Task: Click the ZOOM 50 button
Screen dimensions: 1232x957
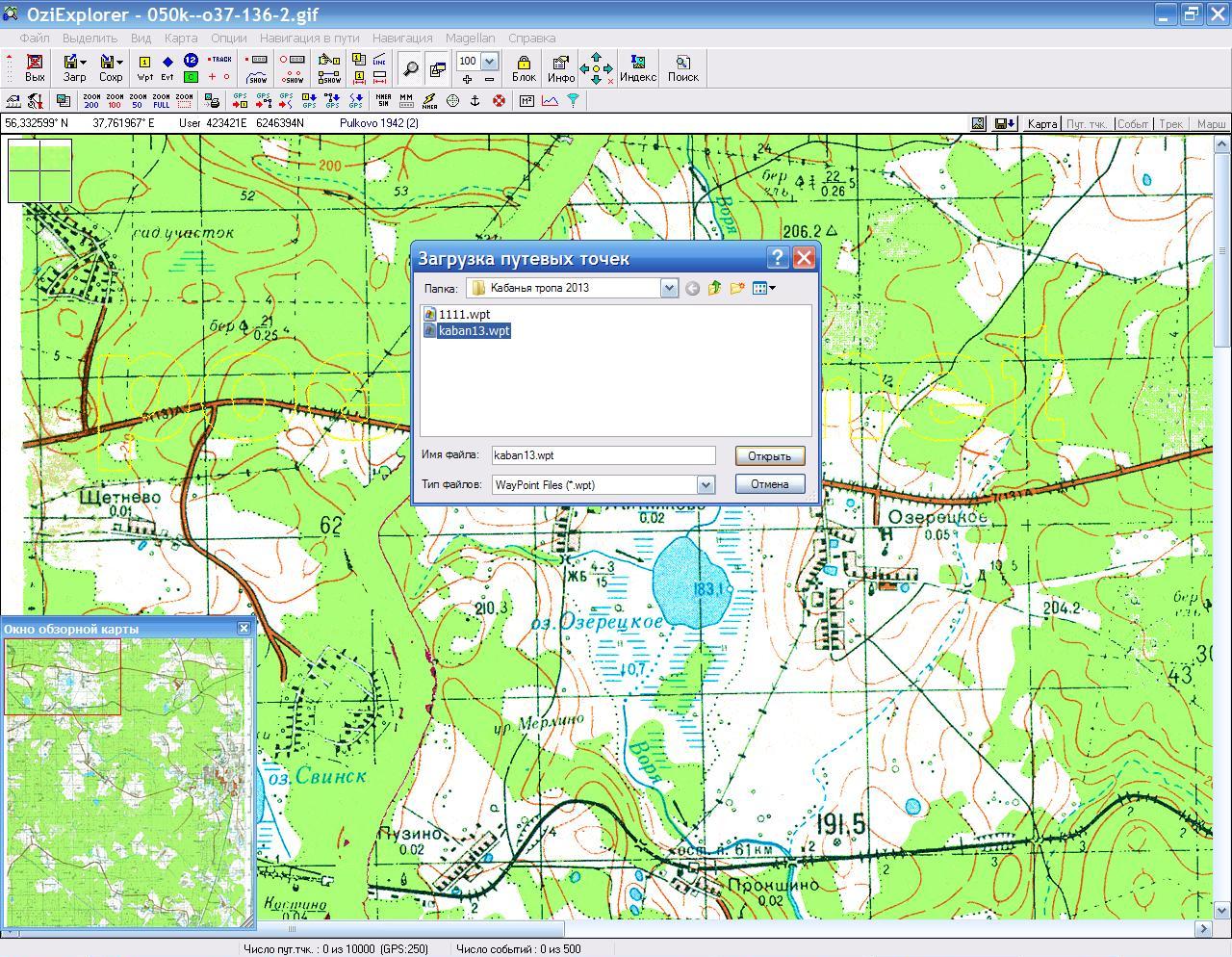Action: [x=138, y=100]
